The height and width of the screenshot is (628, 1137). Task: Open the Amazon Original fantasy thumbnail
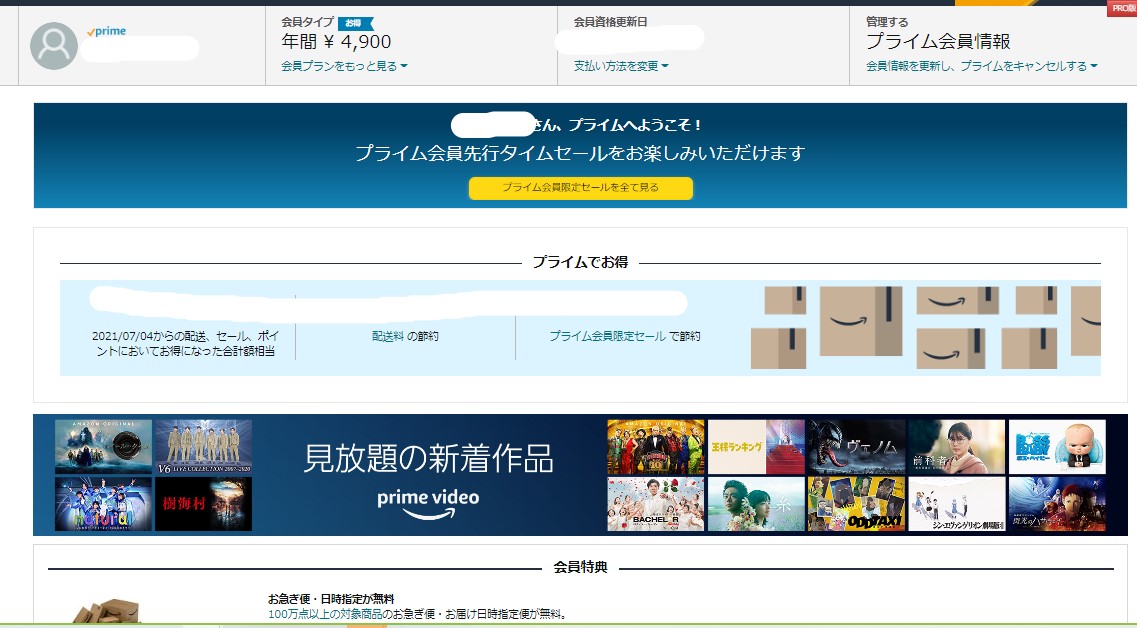pos(104,447)
